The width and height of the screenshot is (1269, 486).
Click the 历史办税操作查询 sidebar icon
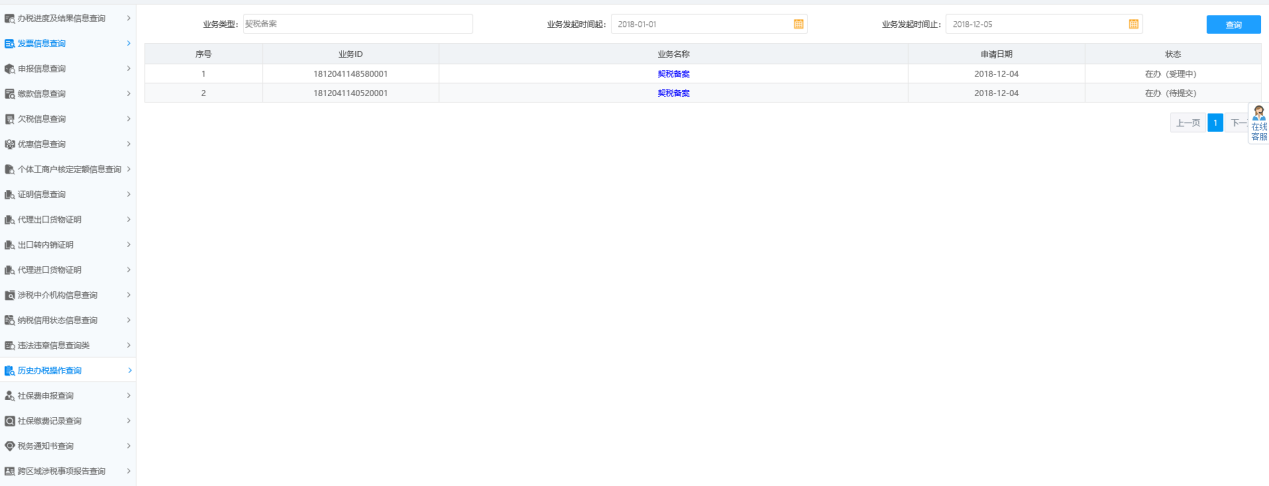(x=9, y=371)
